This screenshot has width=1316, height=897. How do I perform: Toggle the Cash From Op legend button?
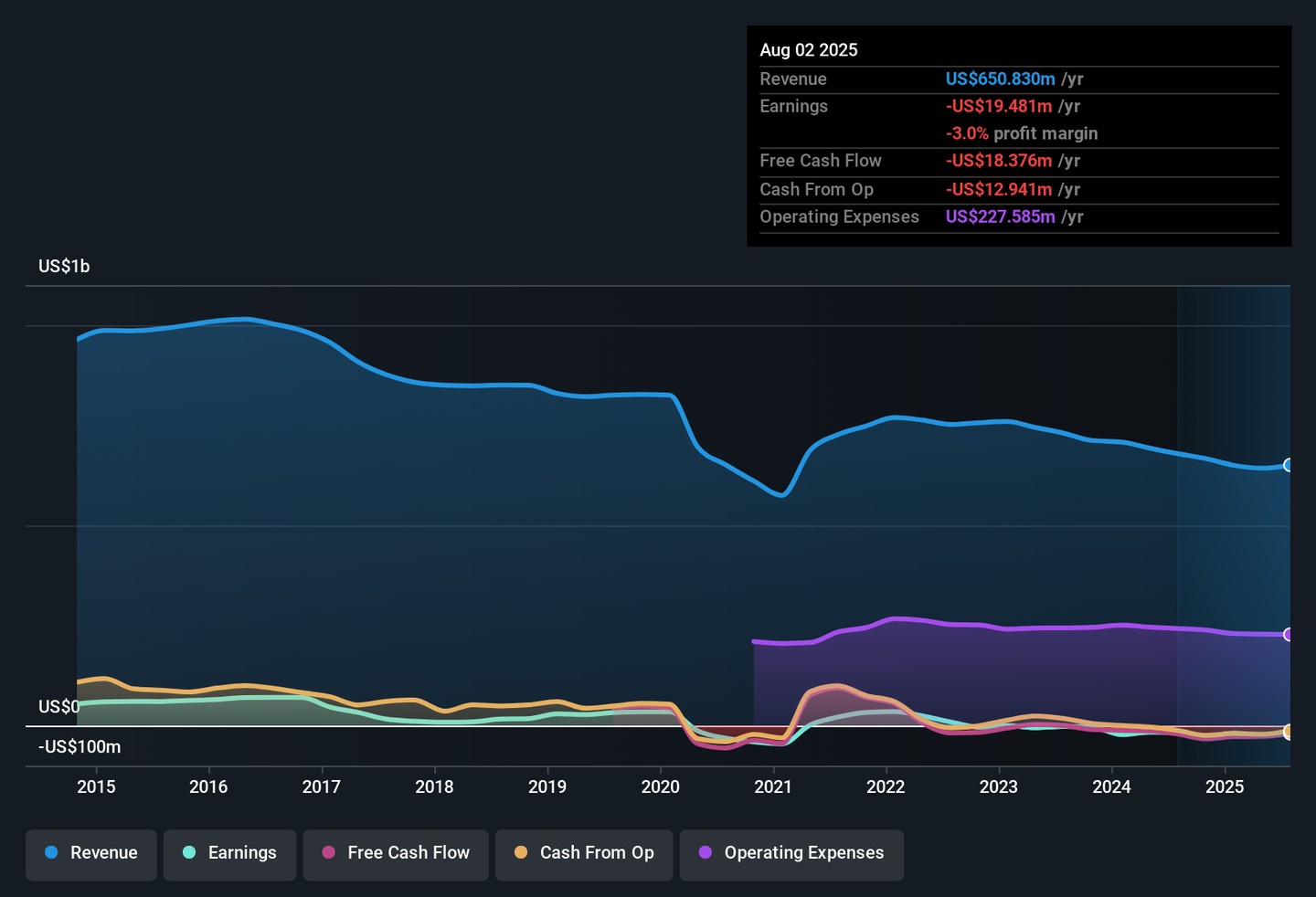(x=584, y=853)
